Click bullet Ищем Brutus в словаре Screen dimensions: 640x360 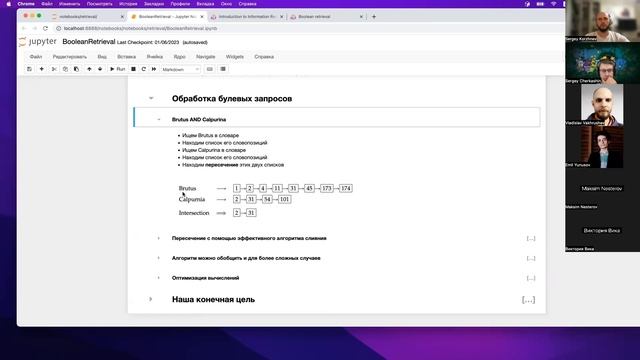pos(210,135)
